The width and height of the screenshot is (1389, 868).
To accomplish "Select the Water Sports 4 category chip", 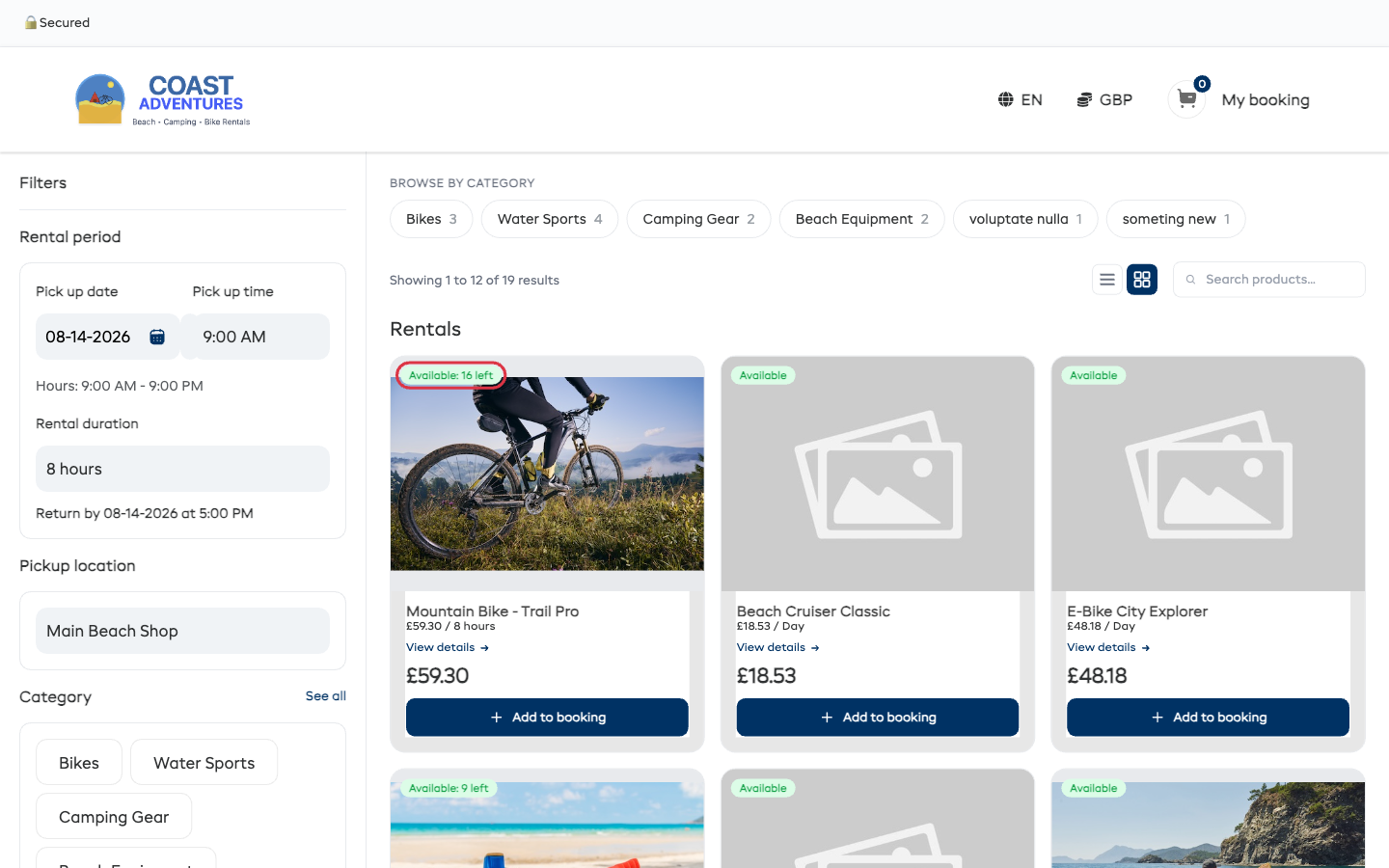I will 550,219.
